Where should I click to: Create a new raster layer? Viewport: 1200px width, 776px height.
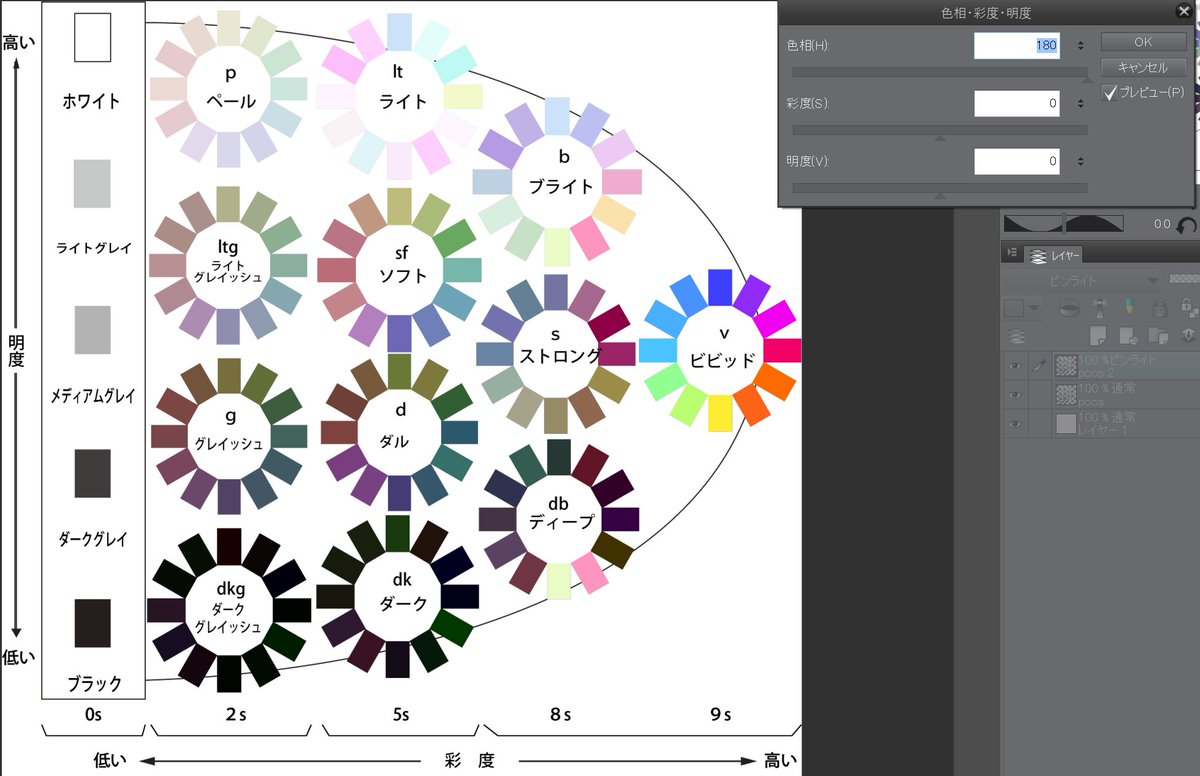click(1098, 335)
